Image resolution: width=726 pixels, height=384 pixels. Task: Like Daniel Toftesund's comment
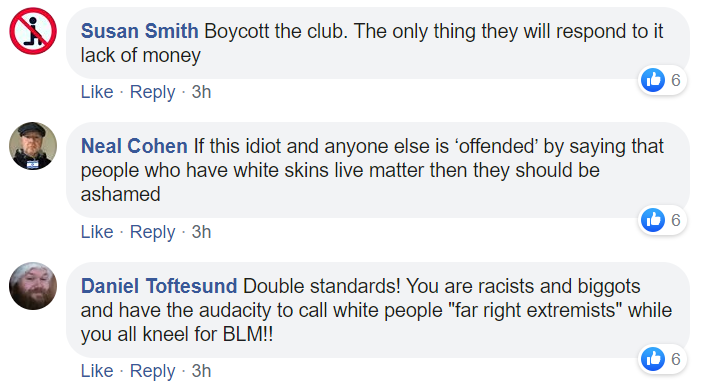97,371
